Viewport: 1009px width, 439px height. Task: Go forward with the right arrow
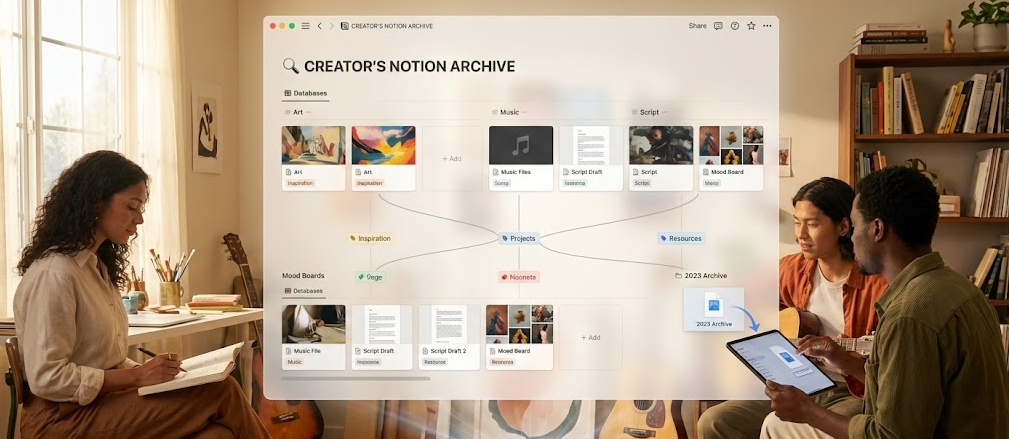pos(331,26)
